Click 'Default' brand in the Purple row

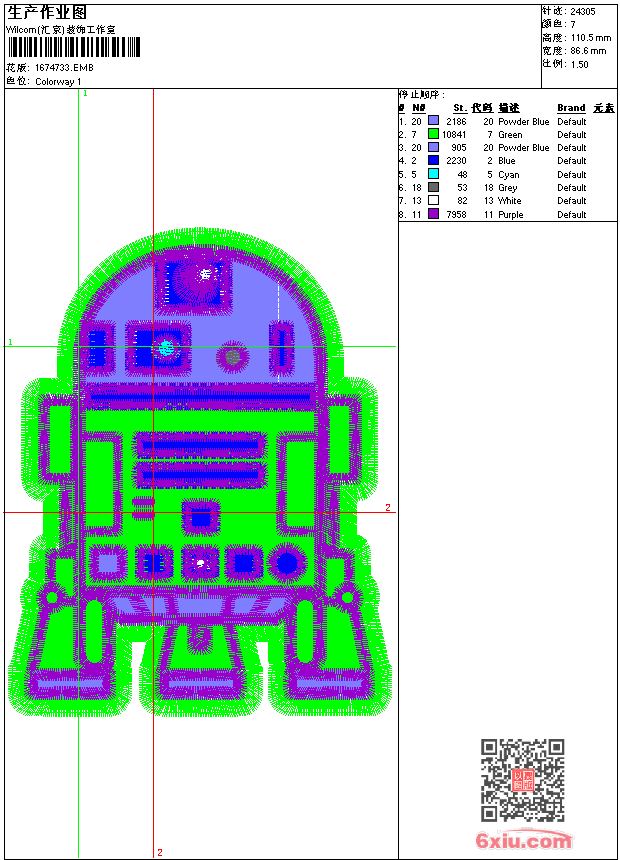pyautogui.click(x=572, y=214)
